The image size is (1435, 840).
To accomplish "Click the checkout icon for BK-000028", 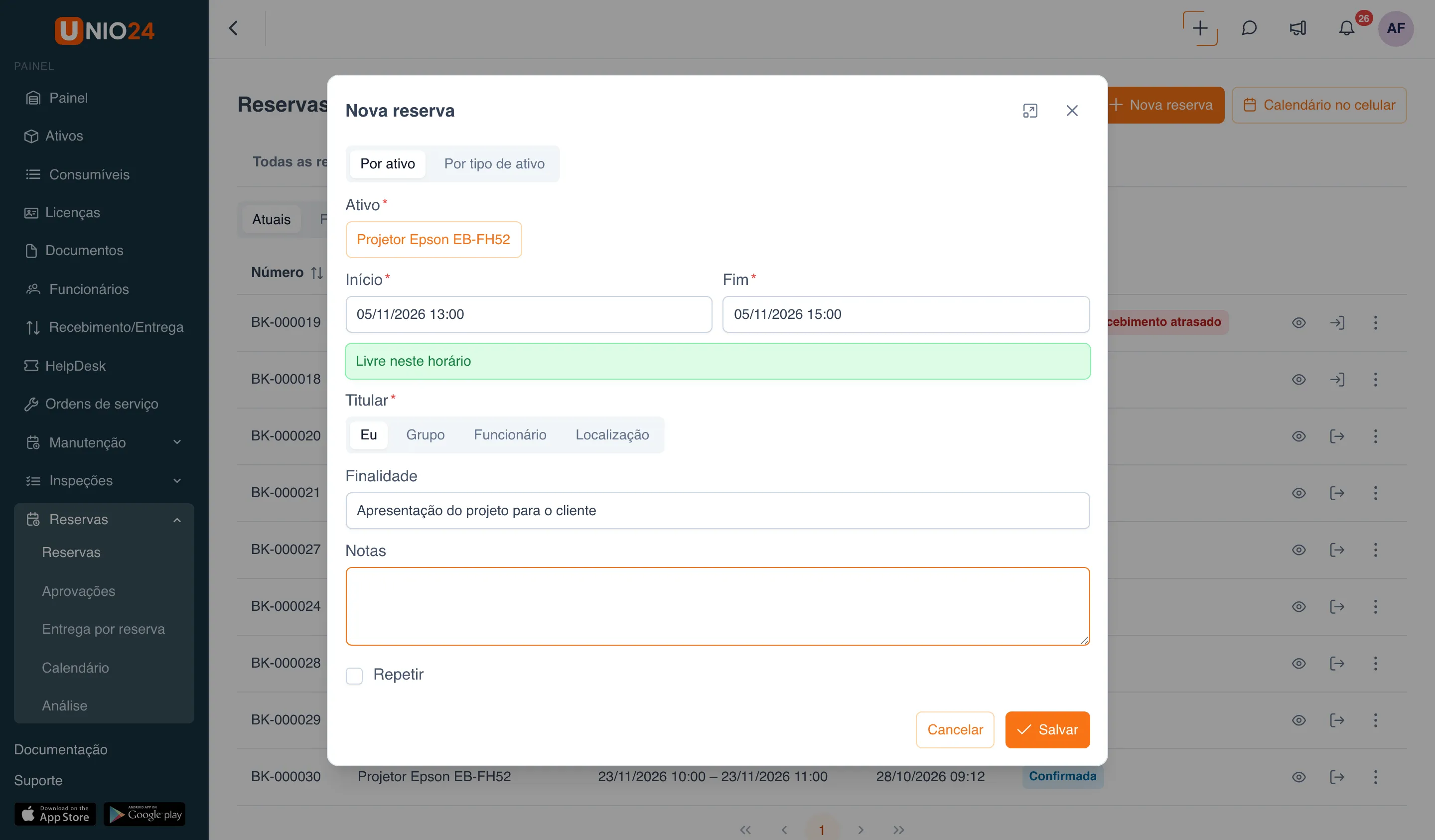I will tap(1337, 663).
